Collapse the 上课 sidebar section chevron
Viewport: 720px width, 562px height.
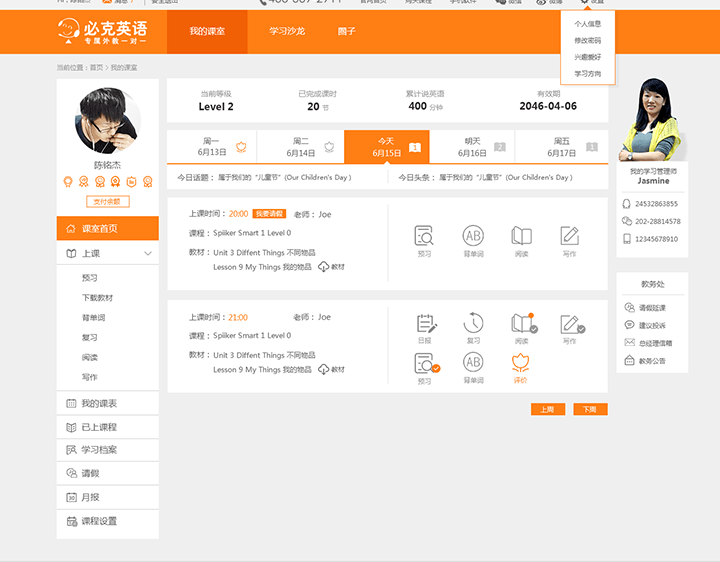148,254
